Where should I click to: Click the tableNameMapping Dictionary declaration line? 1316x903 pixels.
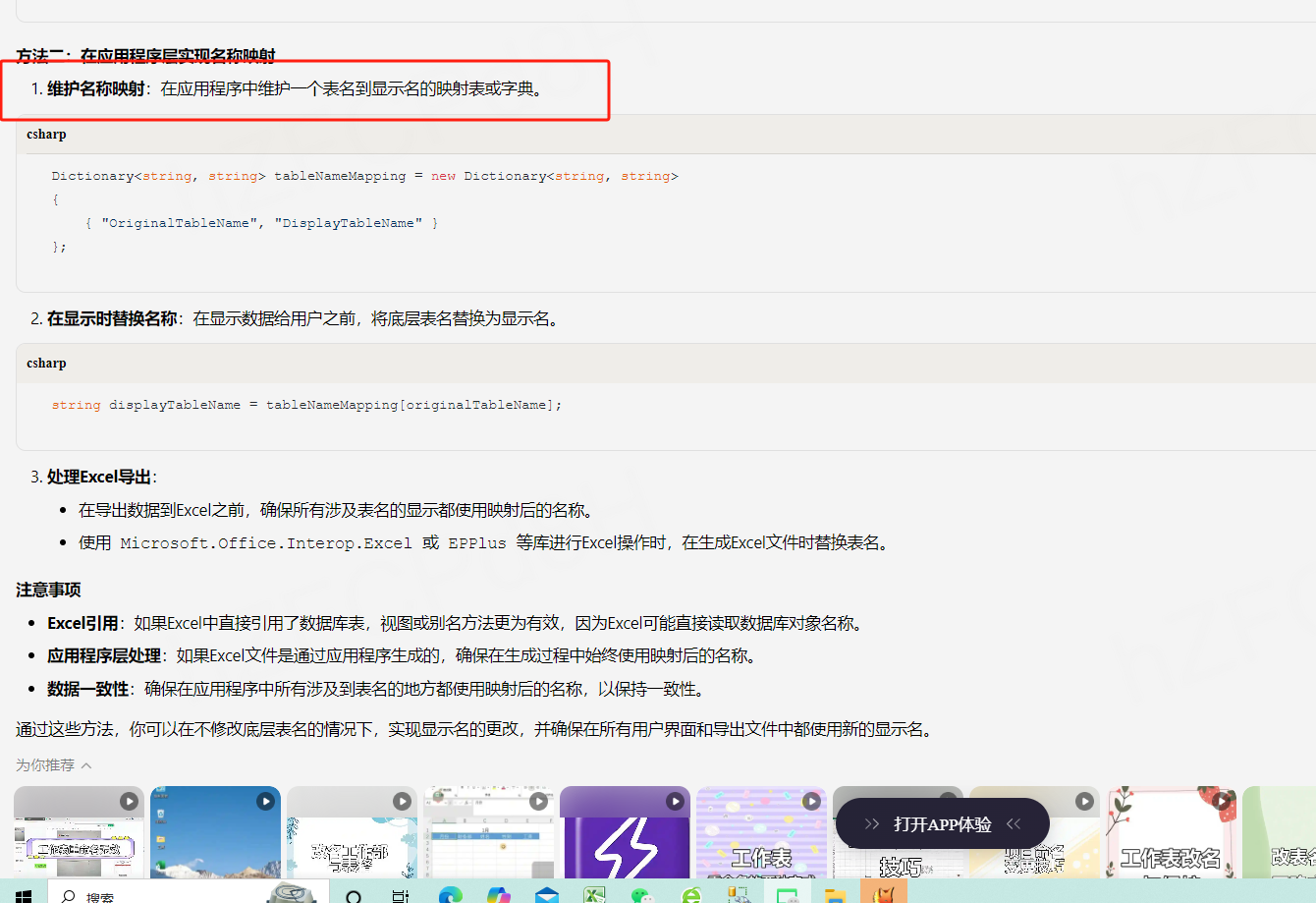pyautogui.click(x=364, y=176)
